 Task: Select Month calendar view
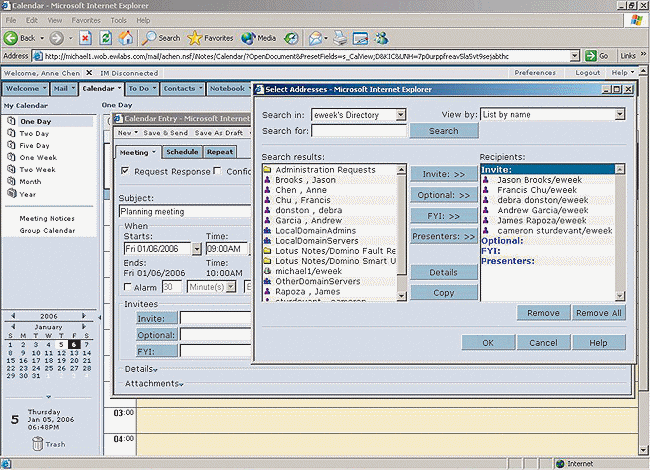(x=30, y=182)
